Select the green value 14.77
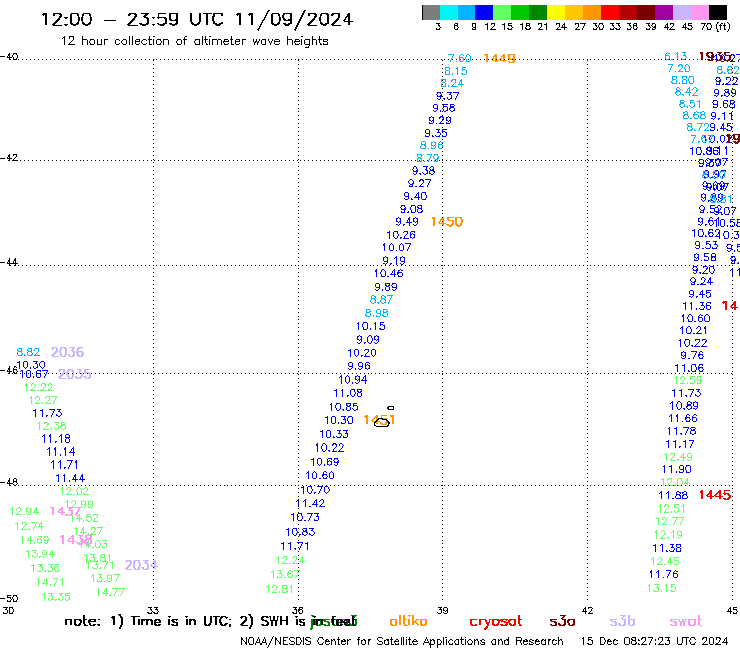This screenshot has width=740, height=650. pos(110,592)
